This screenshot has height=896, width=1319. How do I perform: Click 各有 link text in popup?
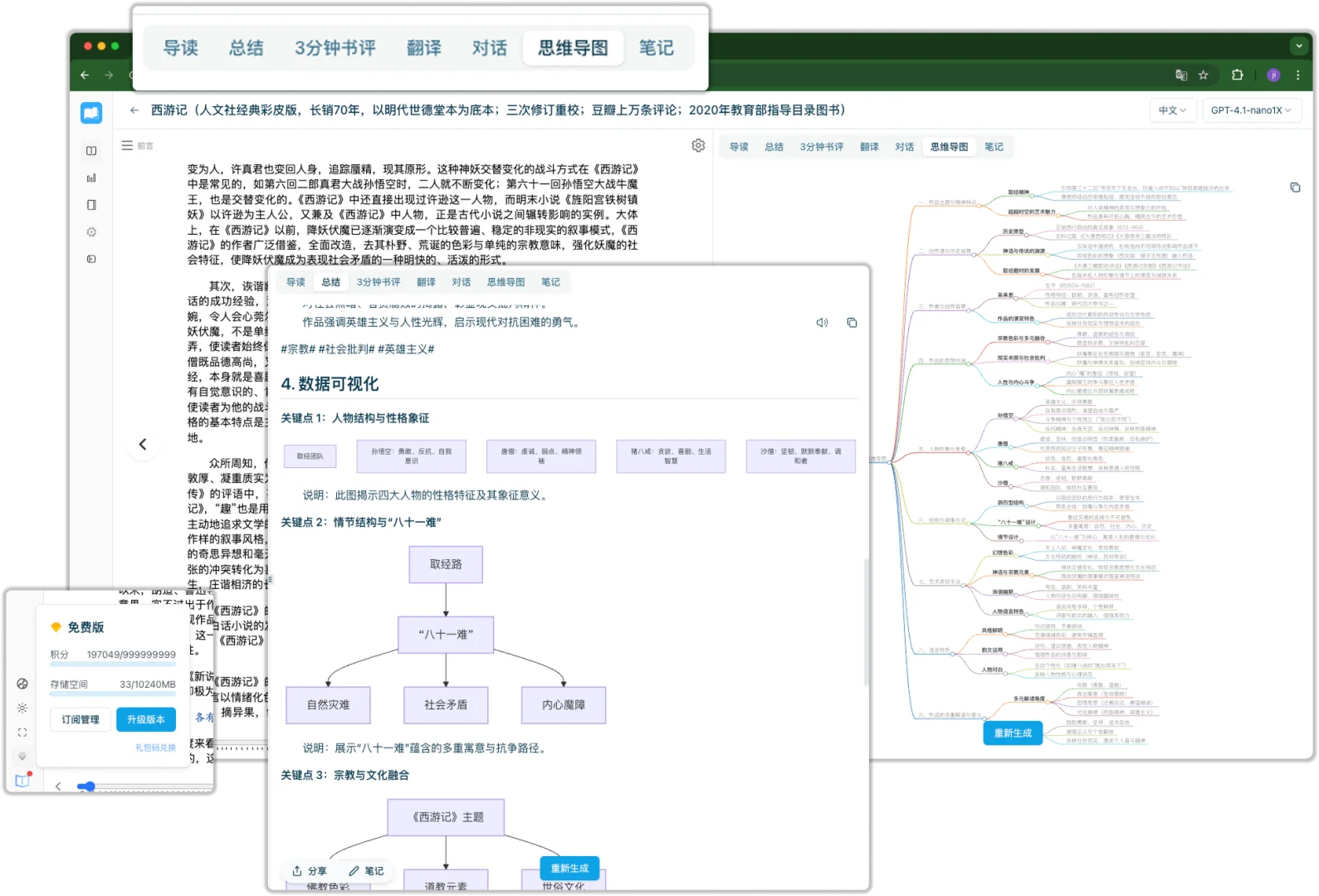click(x=204, y=717)
